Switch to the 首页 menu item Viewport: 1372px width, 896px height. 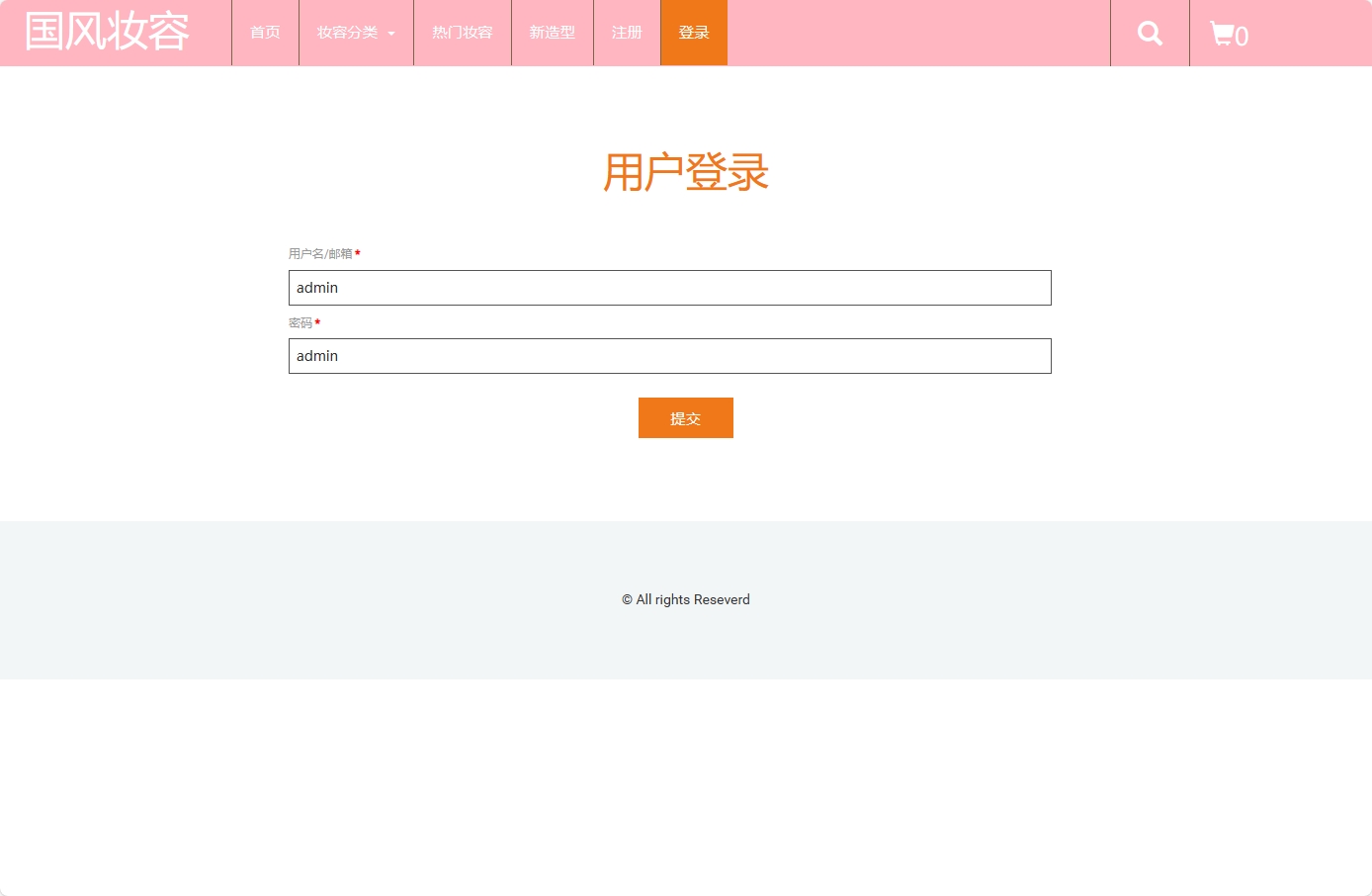[x=264, y=33]
